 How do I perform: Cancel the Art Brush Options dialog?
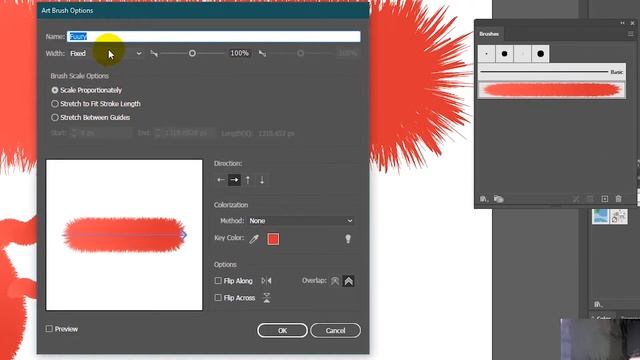335,330
